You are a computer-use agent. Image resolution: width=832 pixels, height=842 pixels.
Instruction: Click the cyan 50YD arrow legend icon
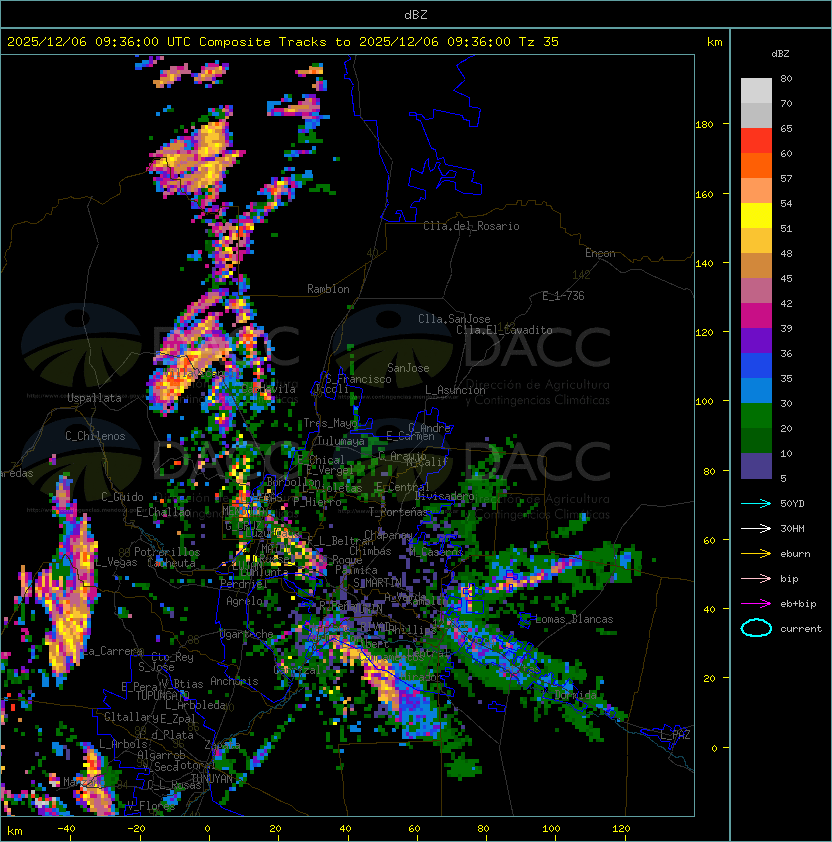pyautogui.click(x=756, y=504)
